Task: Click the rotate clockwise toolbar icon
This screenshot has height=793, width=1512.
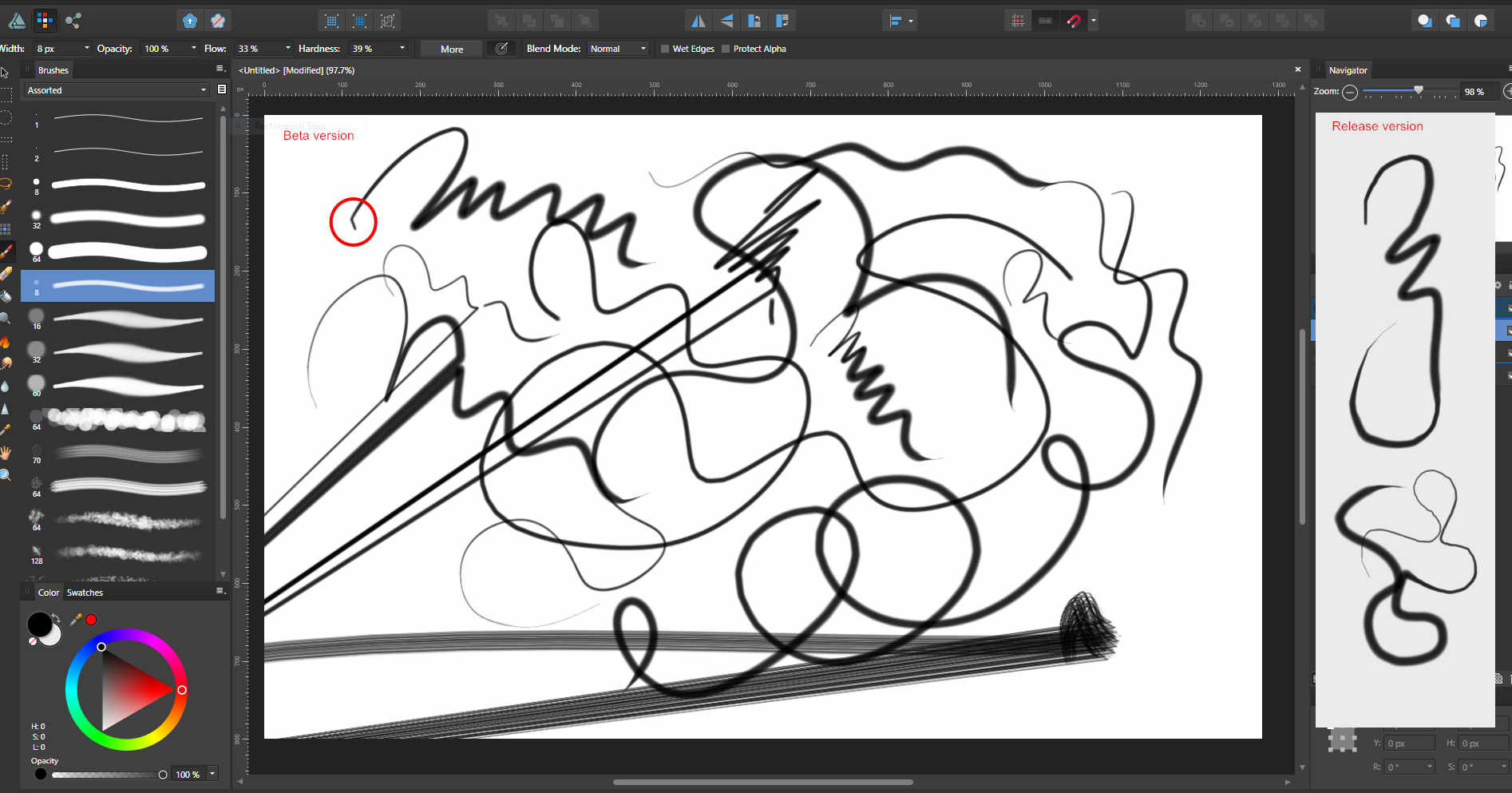Action: point(782,21)
